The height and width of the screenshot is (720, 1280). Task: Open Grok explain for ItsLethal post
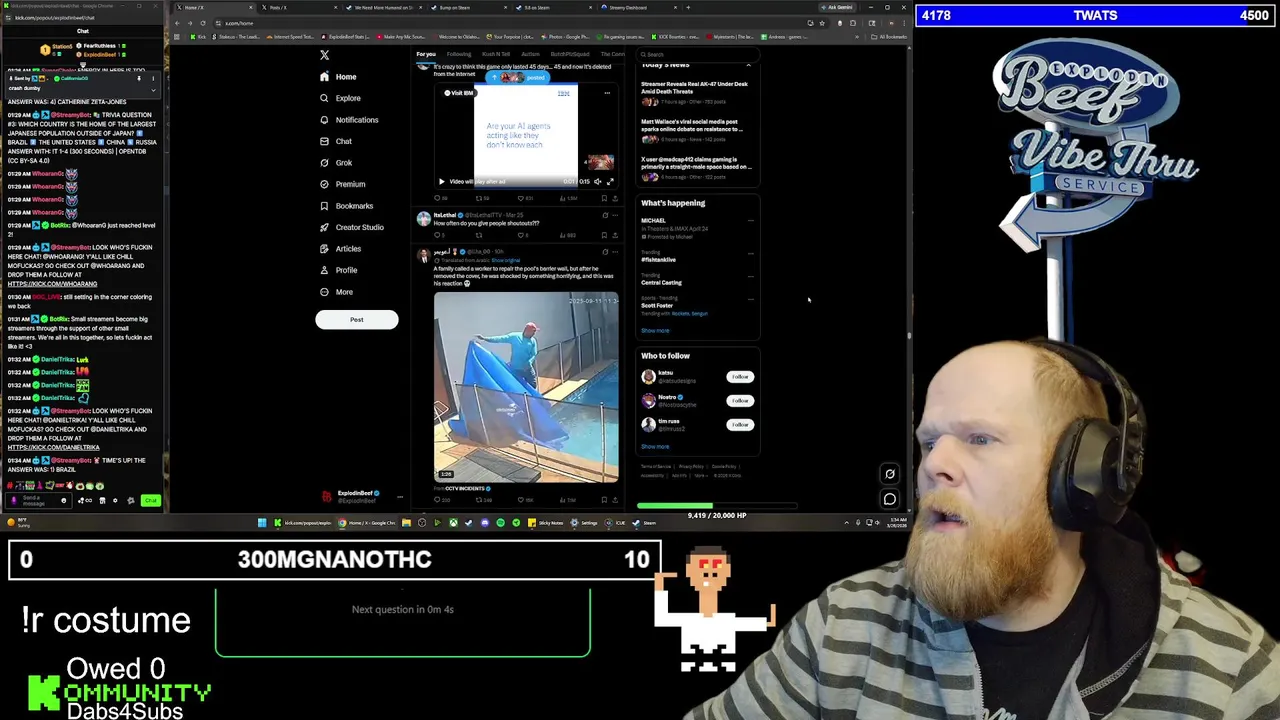(x=604, y=215)
